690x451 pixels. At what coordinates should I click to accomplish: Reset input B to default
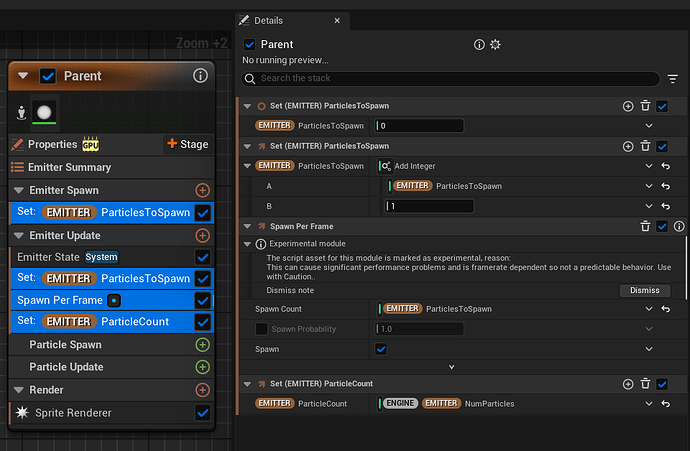(666, 206)
